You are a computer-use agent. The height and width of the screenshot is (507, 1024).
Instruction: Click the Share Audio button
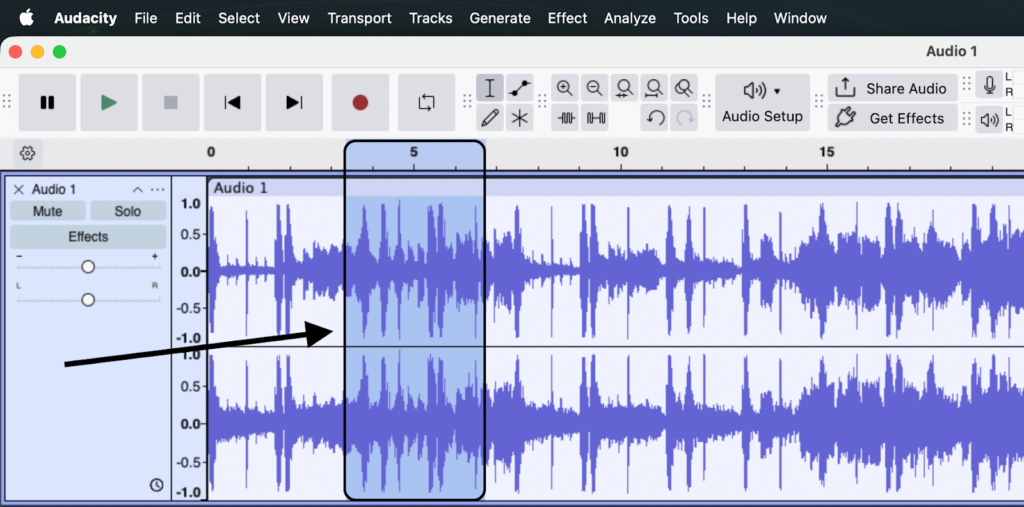(x=892, y=88)
